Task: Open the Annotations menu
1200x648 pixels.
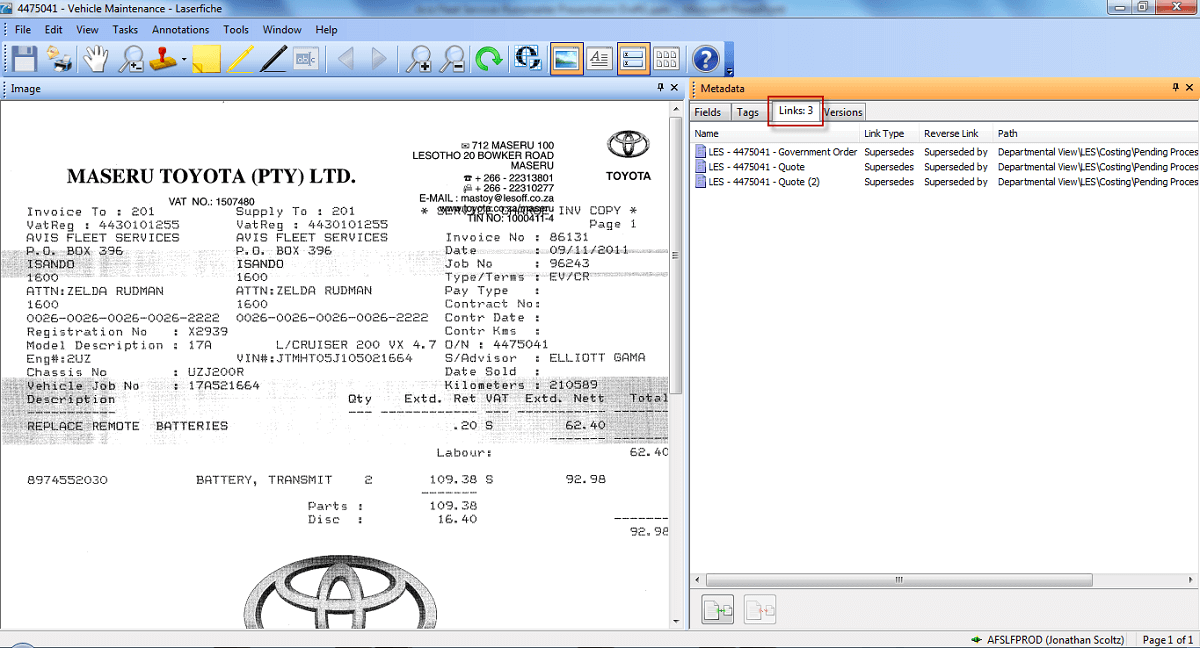Action: (181, 30)
